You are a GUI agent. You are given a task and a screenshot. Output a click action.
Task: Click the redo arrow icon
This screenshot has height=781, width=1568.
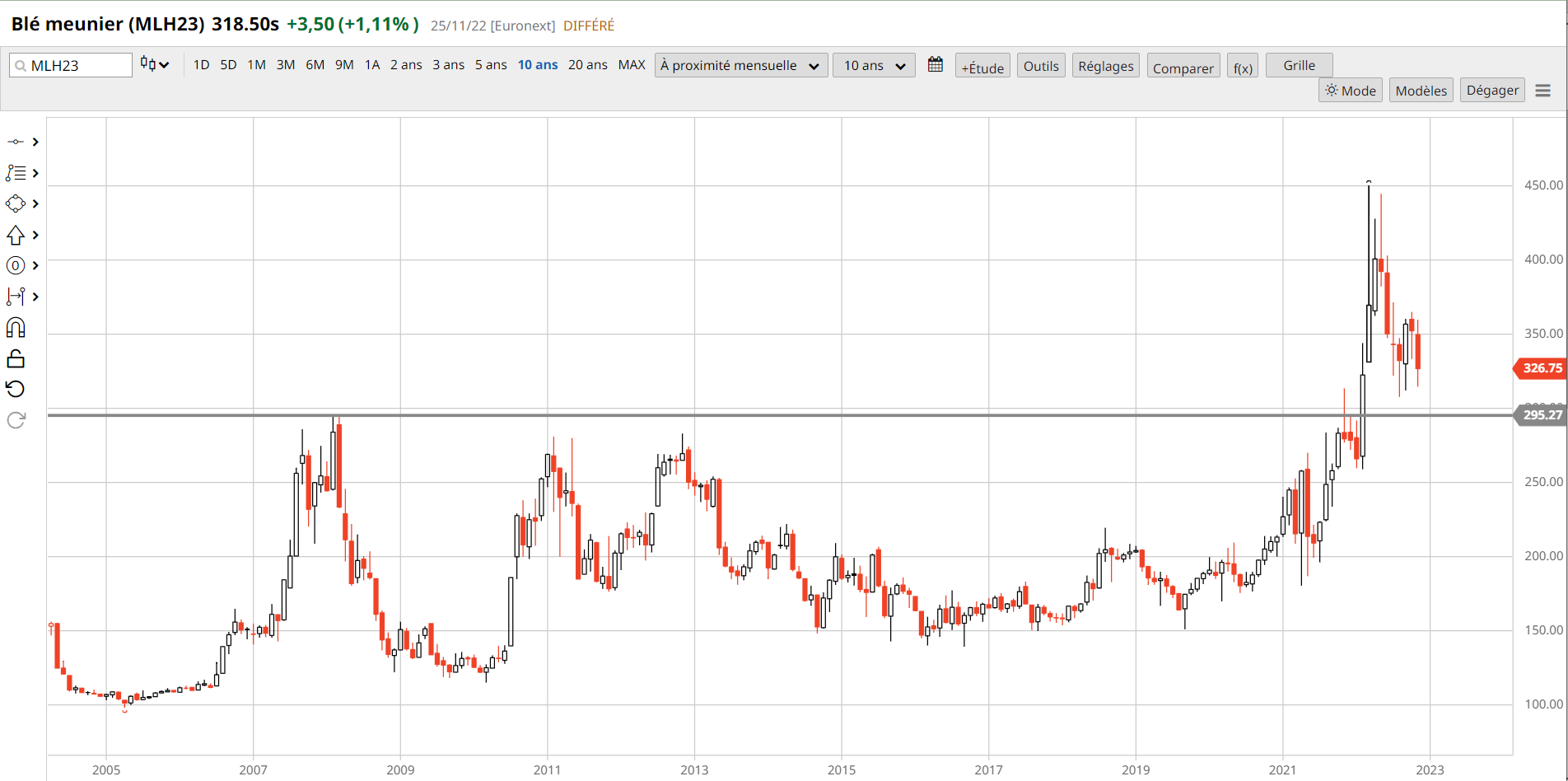pos(16,420)
